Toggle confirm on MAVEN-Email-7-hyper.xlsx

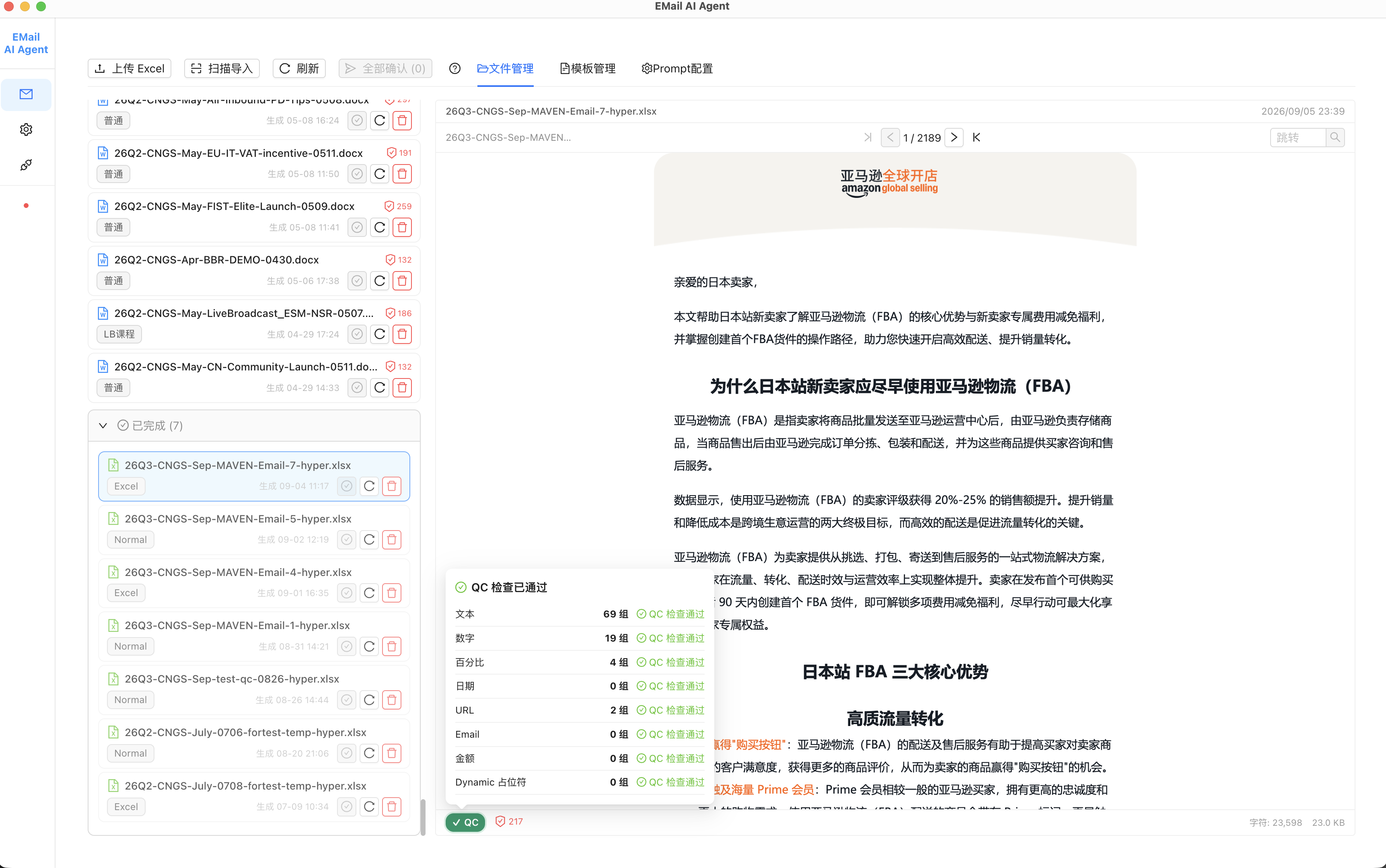point(347,486)
